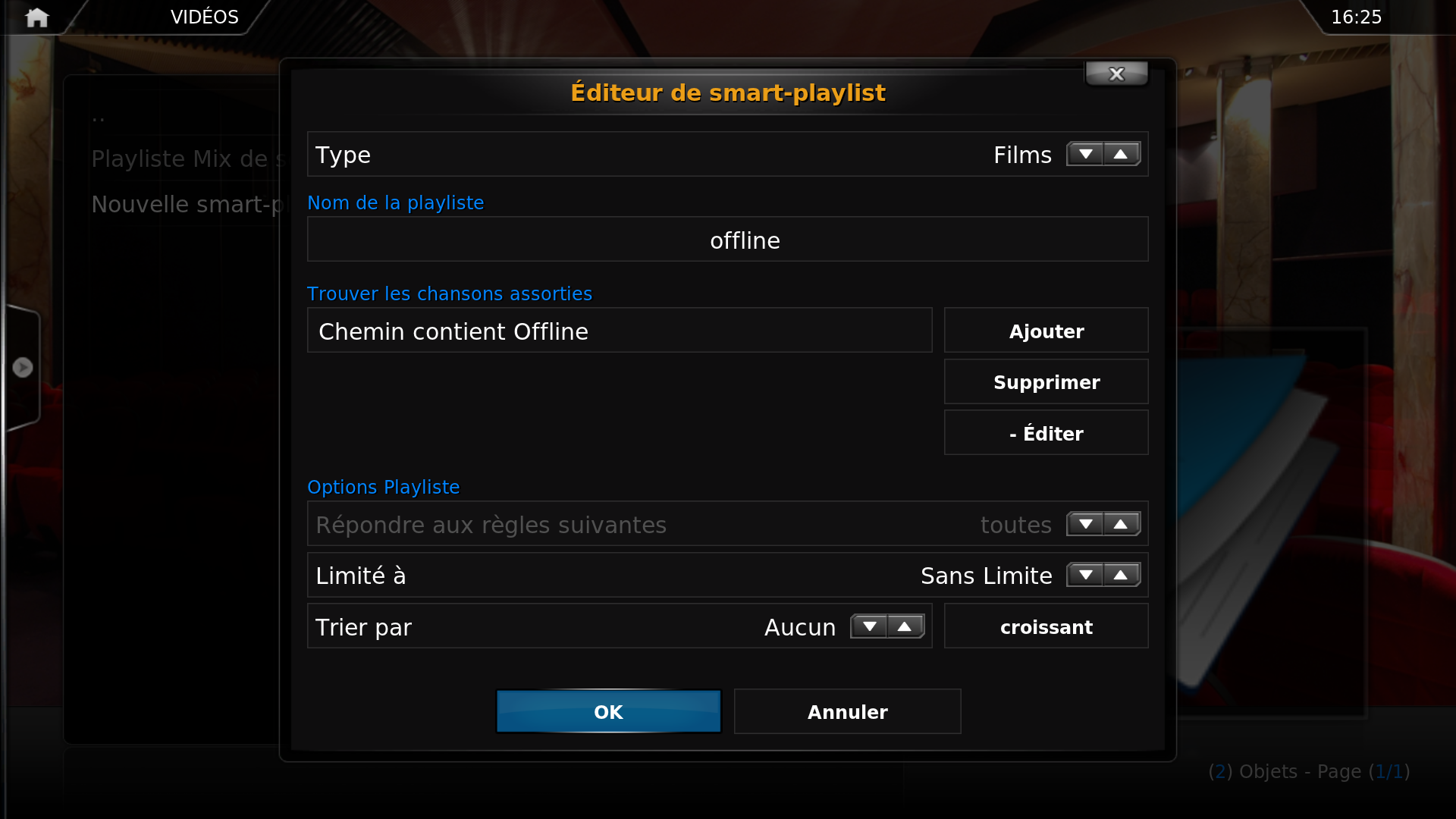Click Supprimer to delete the rule
The height and width of the screenshot is (819, 1456).
pyautogui.click(x=1046, y=381)
